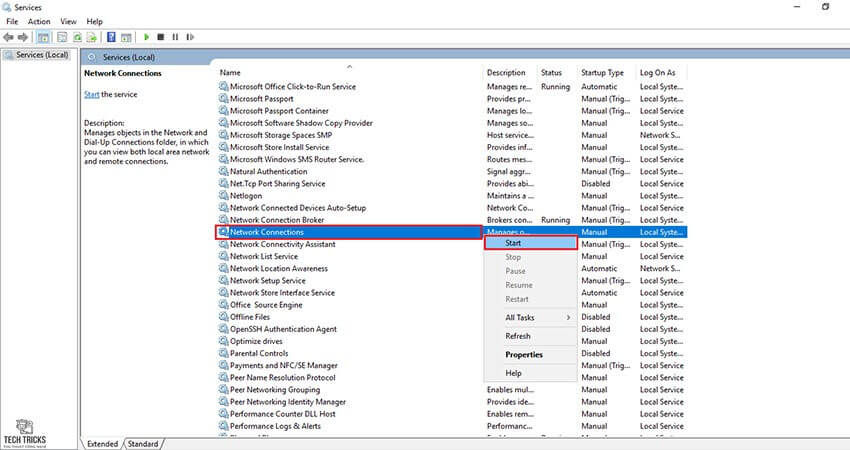The image size is (850, 450).
Task: Click the gear icon beside Offline Files
Action: point(223,317)
